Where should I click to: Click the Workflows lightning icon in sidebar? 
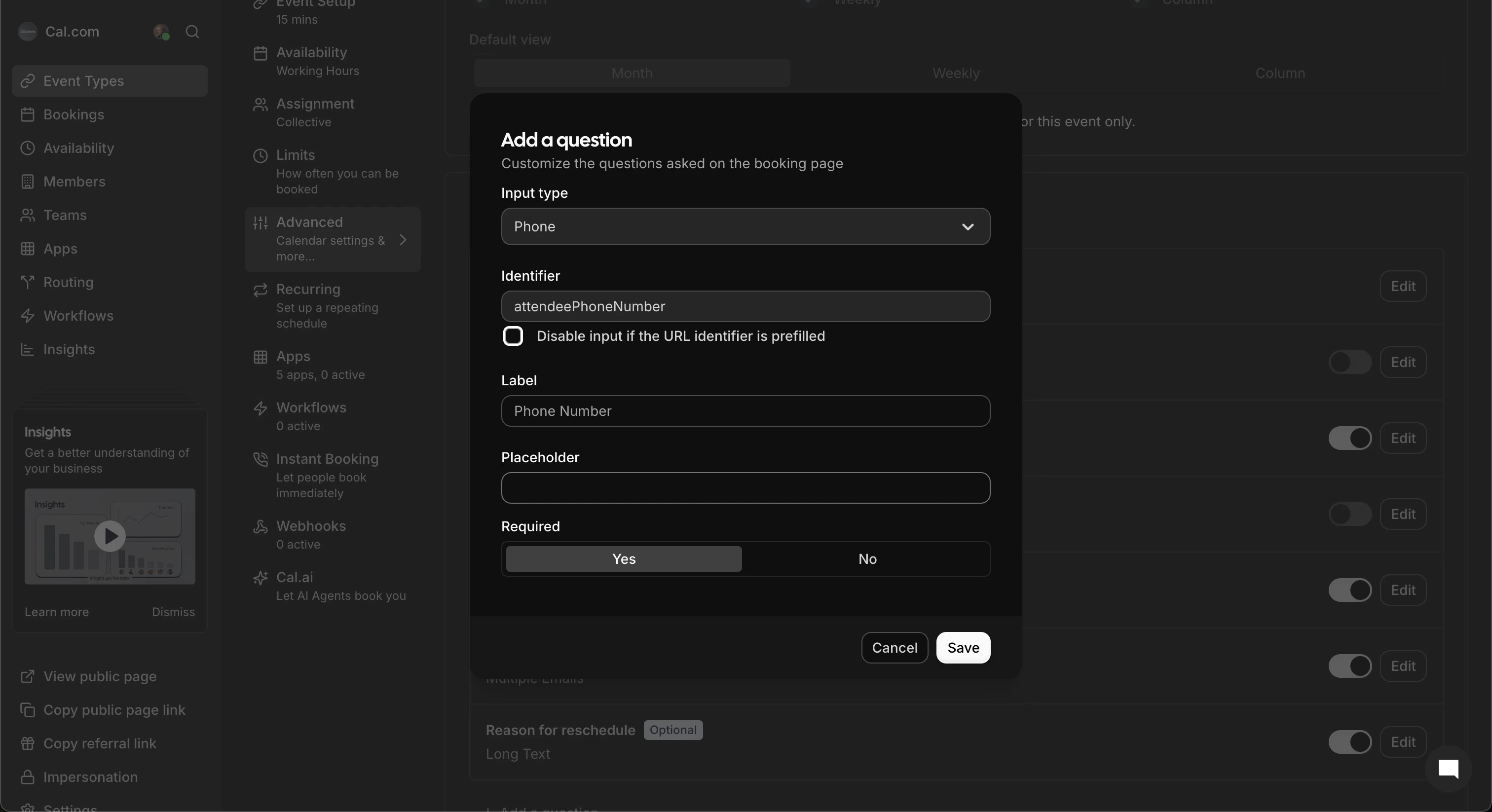(27, 316)
